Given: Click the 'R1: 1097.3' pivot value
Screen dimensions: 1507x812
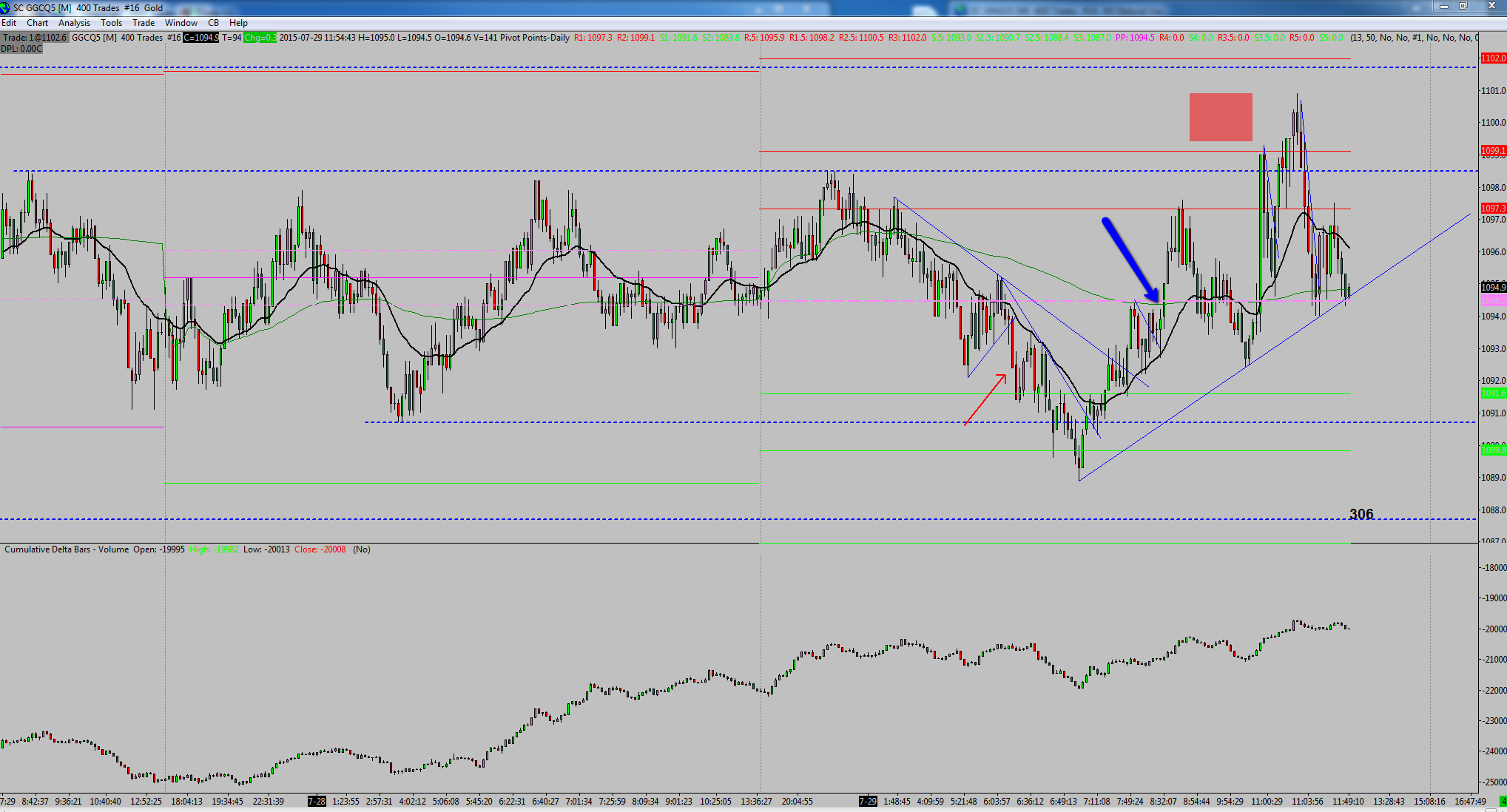Looking at the screenshot, I should [x=593, y=38].
